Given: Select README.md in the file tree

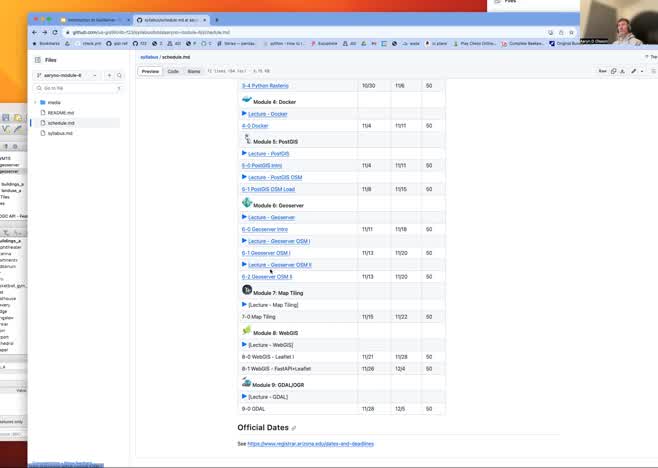Looking at the screenshot, I should click(x=61, y=112).
